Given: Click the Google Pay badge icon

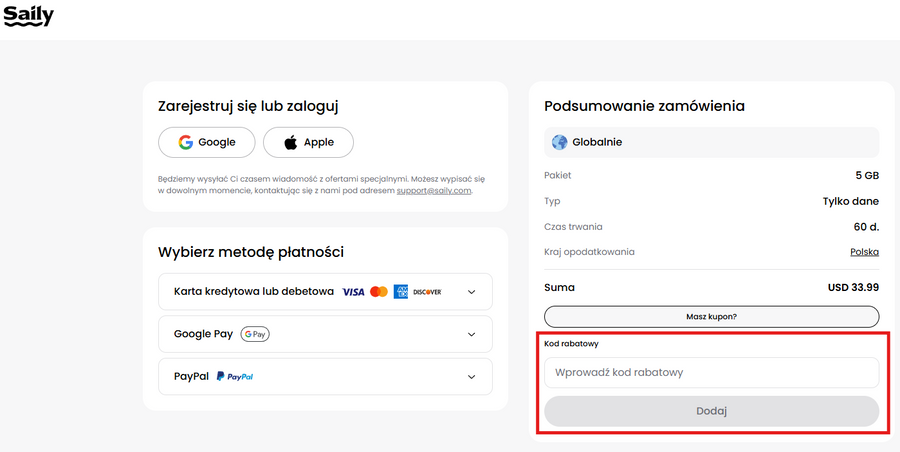Looking at the screenshot, I should pos(255,334).
